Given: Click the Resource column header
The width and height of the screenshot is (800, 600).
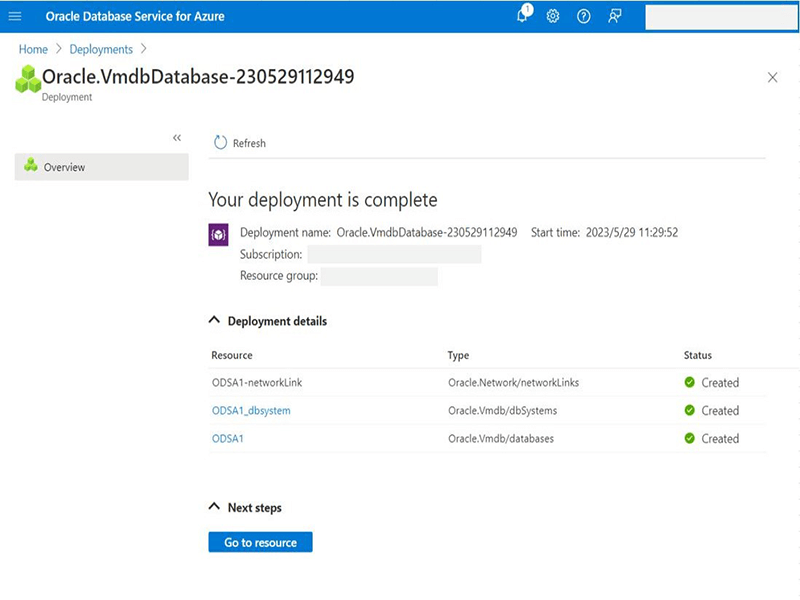Looking at the screenshot, I should coord(232,355).
